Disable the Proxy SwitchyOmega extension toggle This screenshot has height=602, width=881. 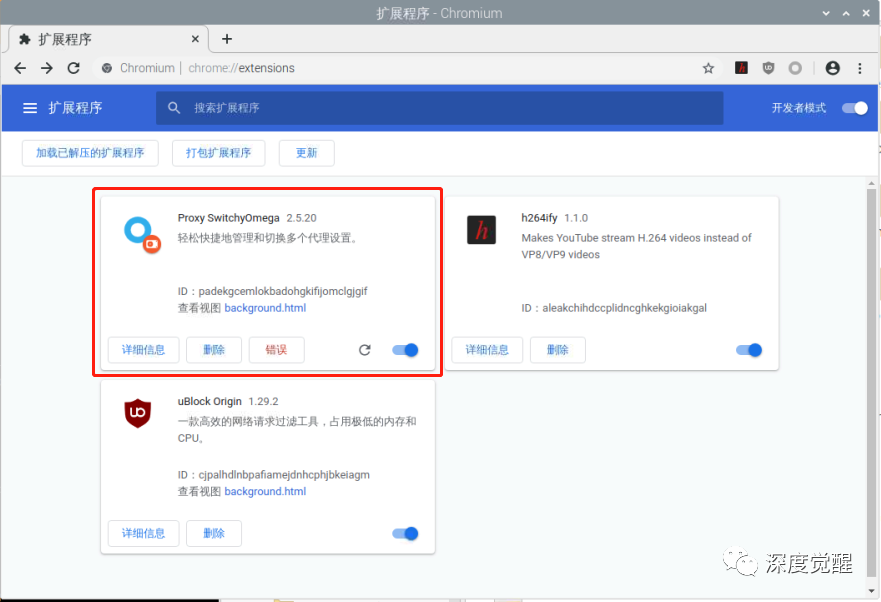tap(405, 350)
